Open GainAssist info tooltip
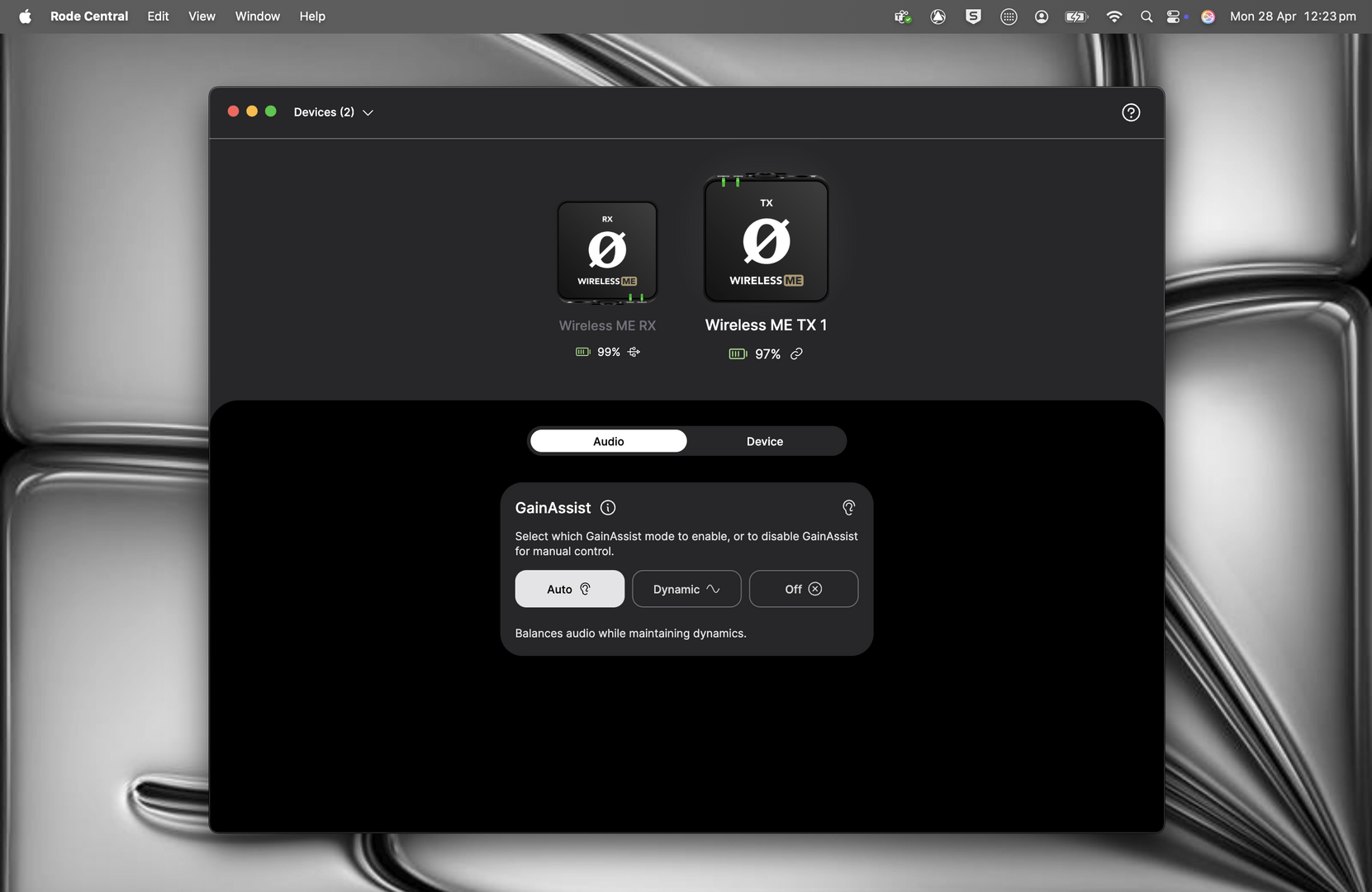This screenshot has height=892, width=1372. (608, 507)
